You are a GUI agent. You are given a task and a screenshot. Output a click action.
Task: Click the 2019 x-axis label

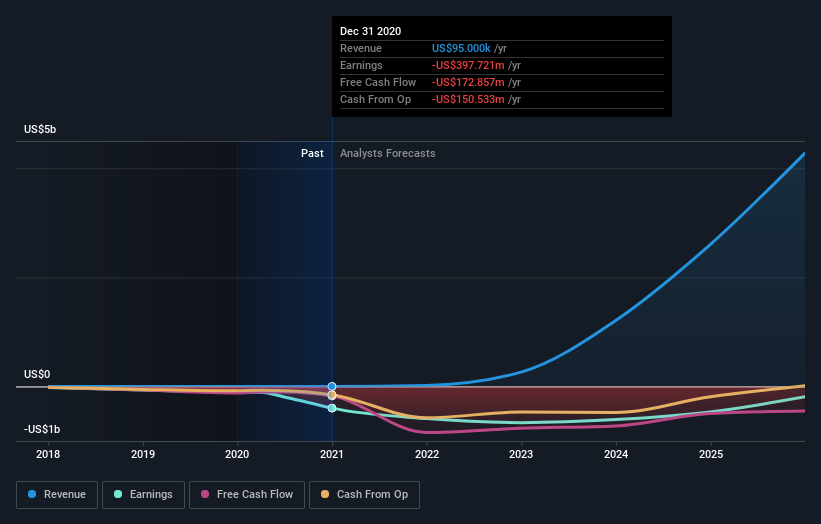(143, 454)
